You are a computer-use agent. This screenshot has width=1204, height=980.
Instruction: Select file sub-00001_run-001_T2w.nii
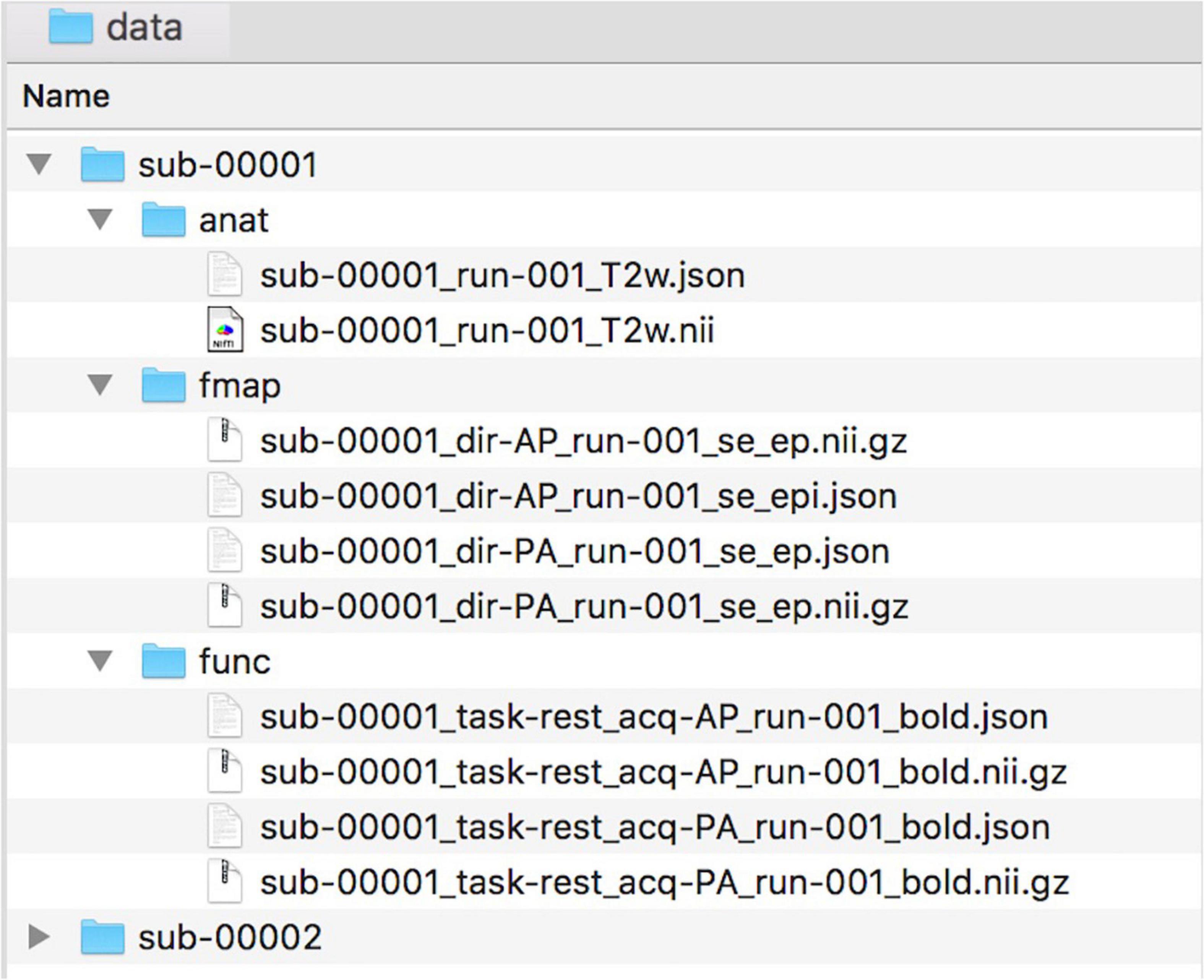[x=487, y=331]
